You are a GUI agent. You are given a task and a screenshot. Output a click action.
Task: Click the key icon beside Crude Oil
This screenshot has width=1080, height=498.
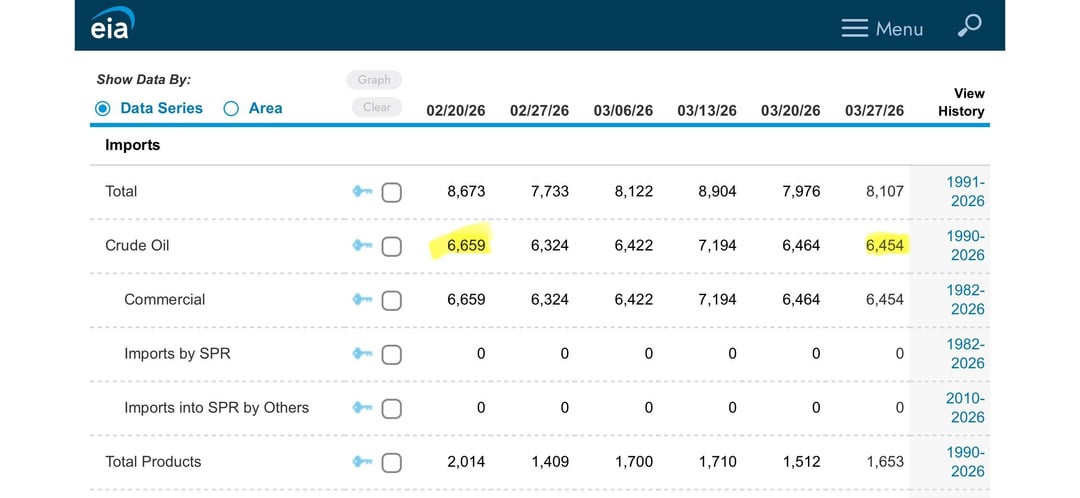pos(361,246)
